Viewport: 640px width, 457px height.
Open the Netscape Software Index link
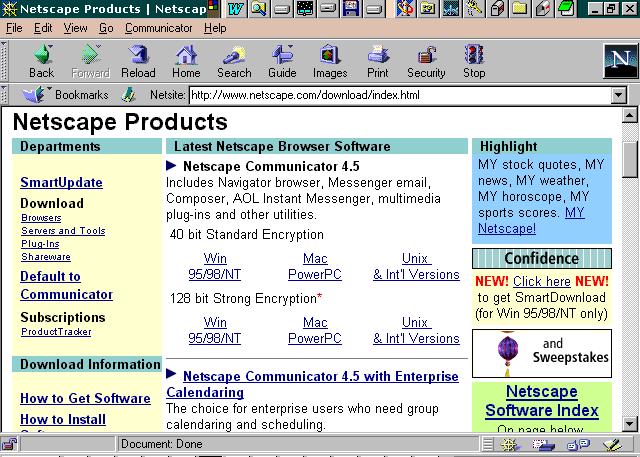[542, 401]
